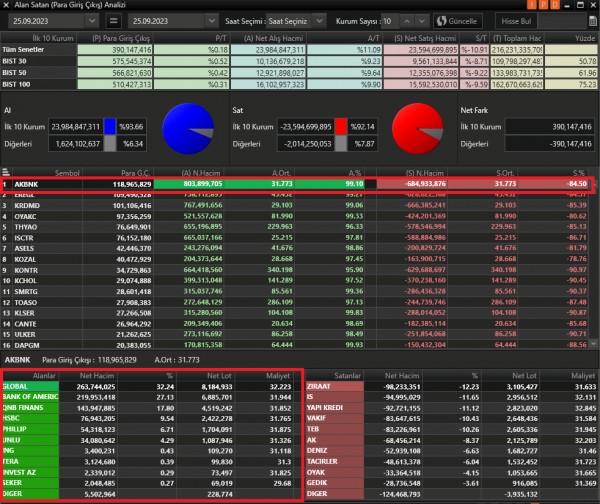Select the CANTE row
Screen dimensions: 600x504
(x=297, y=324)
